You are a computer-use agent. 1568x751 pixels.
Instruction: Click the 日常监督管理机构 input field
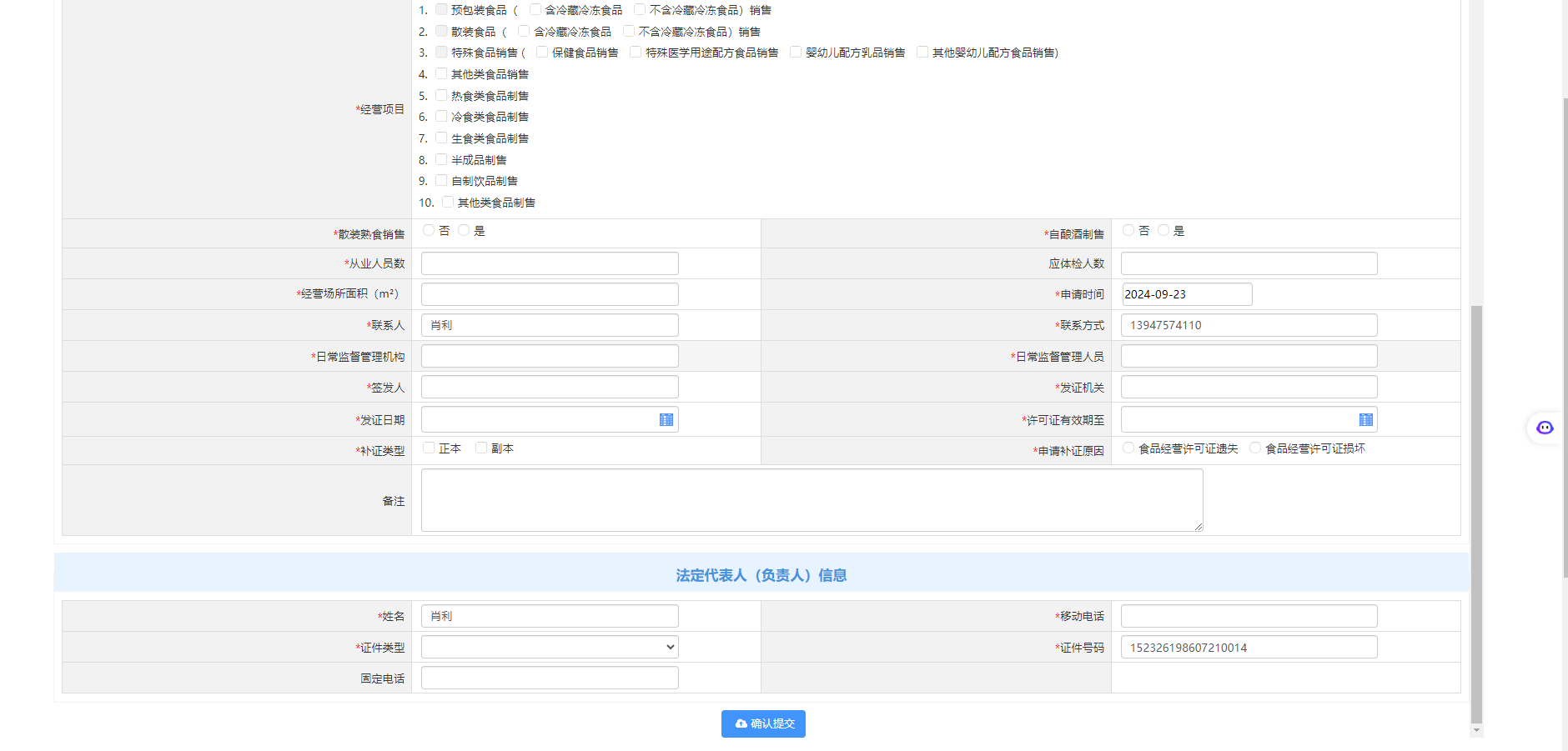(550, 356)
